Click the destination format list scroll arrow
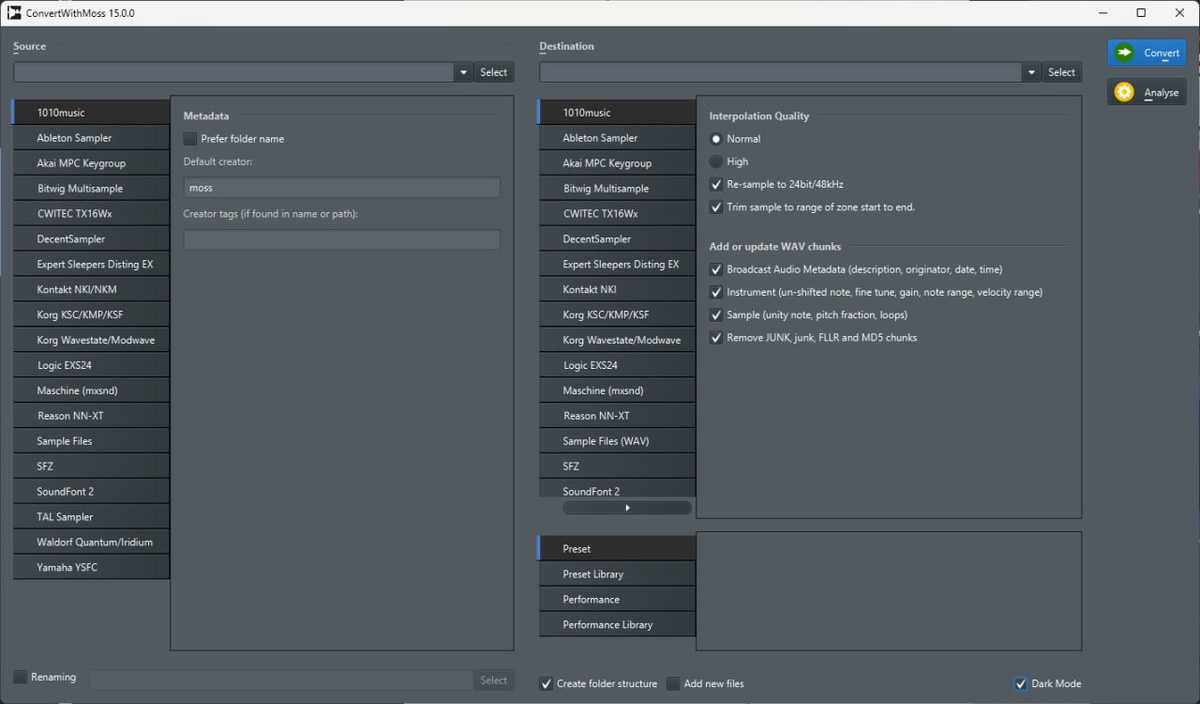 (x=627, y=508)
